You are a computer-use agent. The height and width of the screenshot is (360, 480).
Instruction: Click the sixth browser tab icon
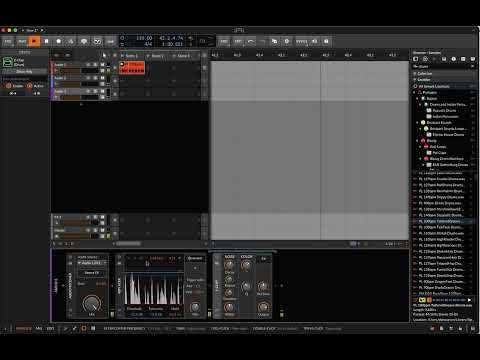coord(463,59)
